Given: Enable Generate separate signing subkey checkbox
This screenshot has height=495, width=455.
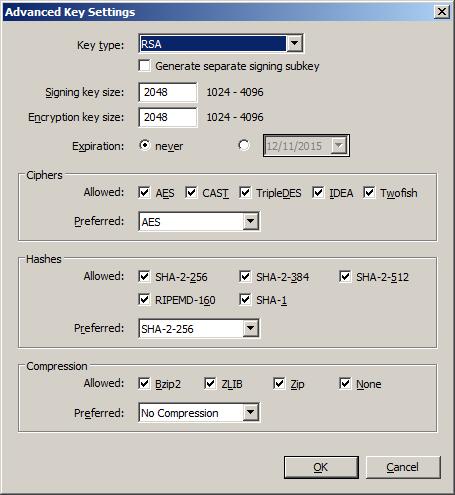Looking at the screenshot, I should point(145,66).
